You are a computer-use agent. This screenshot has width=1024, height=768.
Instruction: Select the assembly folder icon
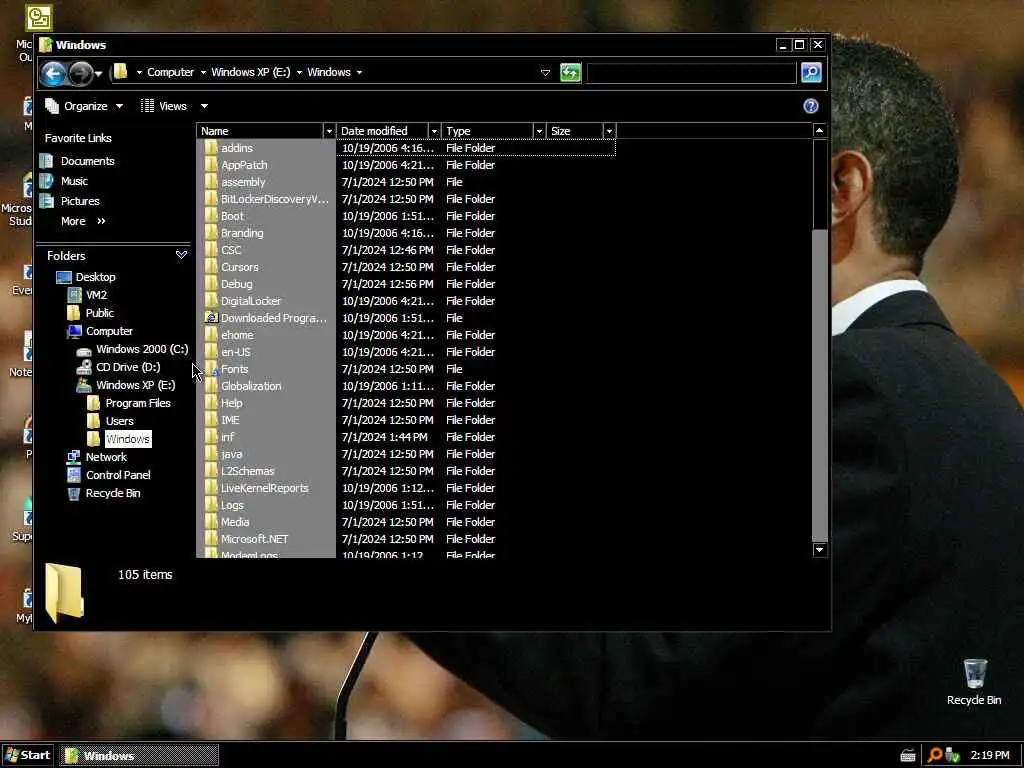tap(211, 182)
